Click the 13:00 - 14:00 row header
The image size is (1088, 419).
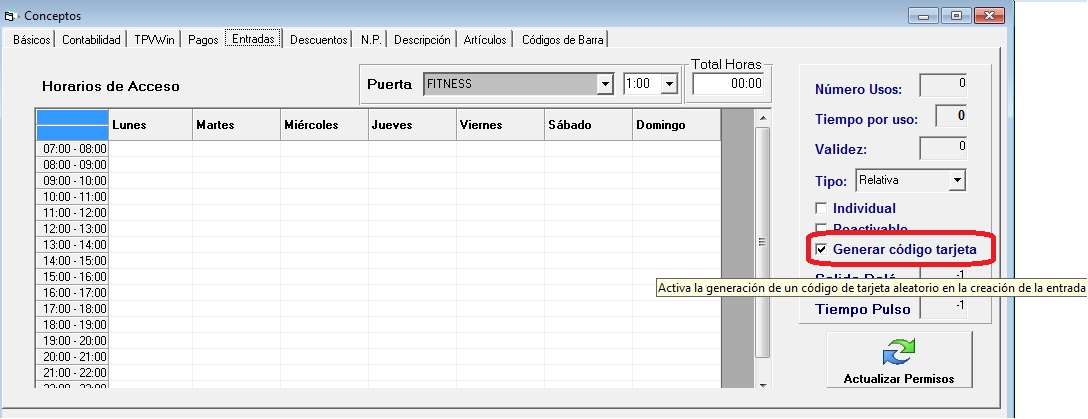73,244
